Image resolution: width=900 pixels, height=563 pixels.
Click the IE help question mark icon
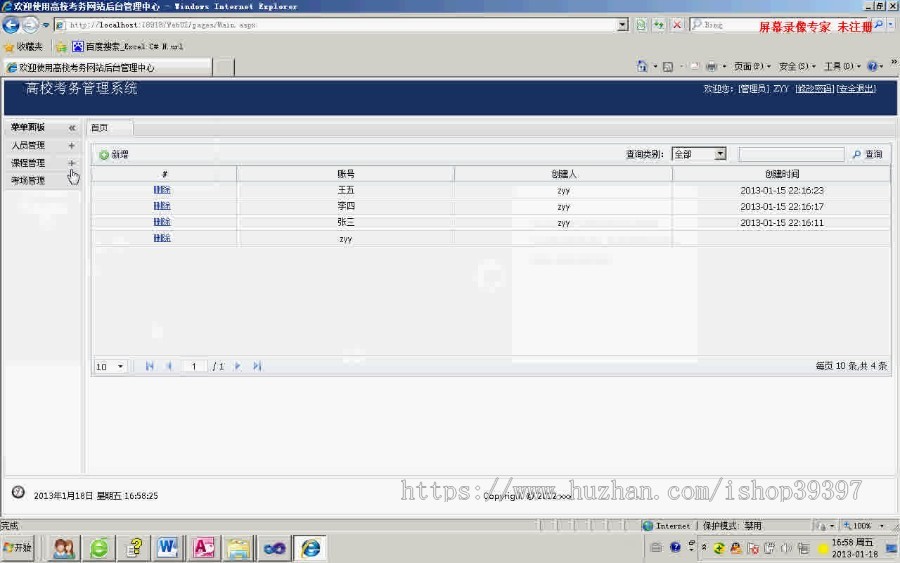[x=872, y=67]
